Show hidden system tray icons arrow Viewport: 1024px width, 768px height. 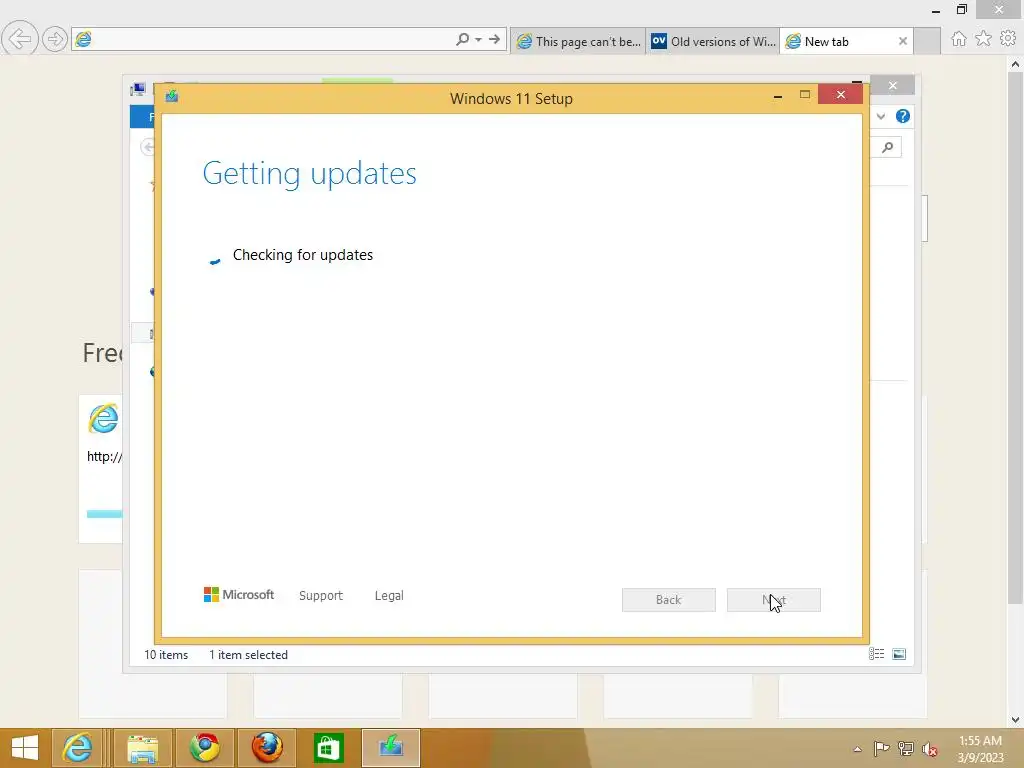[857, 749]
